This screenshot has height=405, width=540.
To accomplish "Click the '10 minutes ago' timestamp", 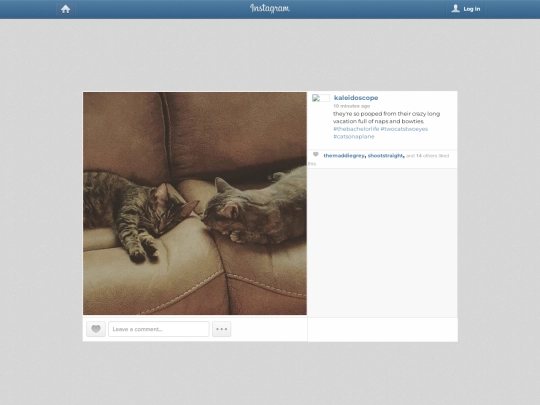I will [352, 106].
